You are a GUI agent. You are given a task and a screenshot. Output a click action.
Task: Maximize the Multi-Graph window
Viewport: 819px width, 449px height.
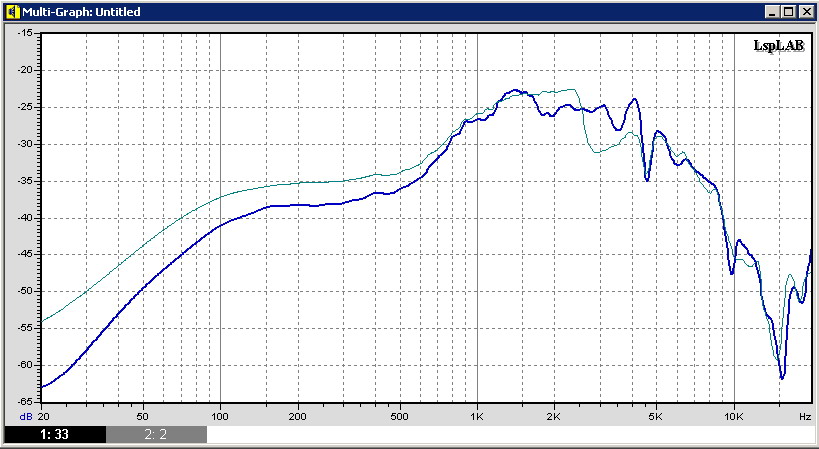coord(788,11)
